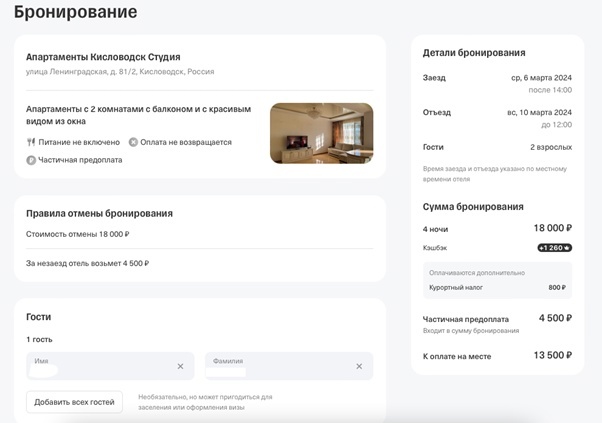
Task: Click check-in date ср, 6 марта 2024
Action: tap(541, 78)
